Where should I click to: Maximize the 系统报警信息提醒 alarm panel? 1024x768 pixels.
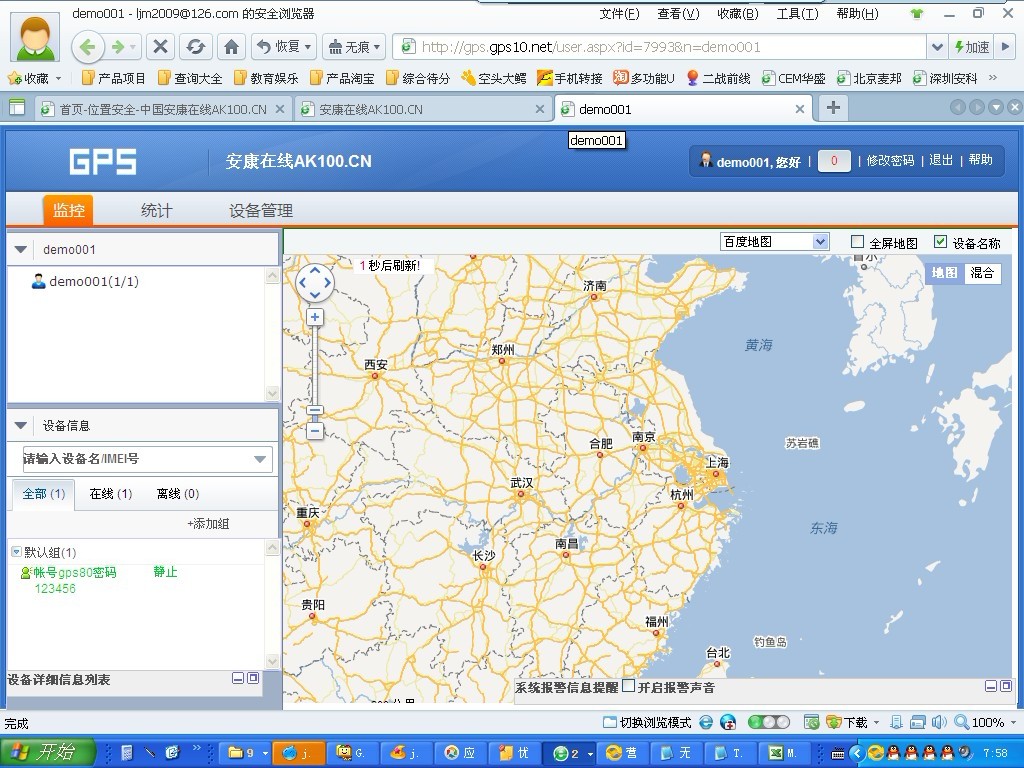point(1006,686)
